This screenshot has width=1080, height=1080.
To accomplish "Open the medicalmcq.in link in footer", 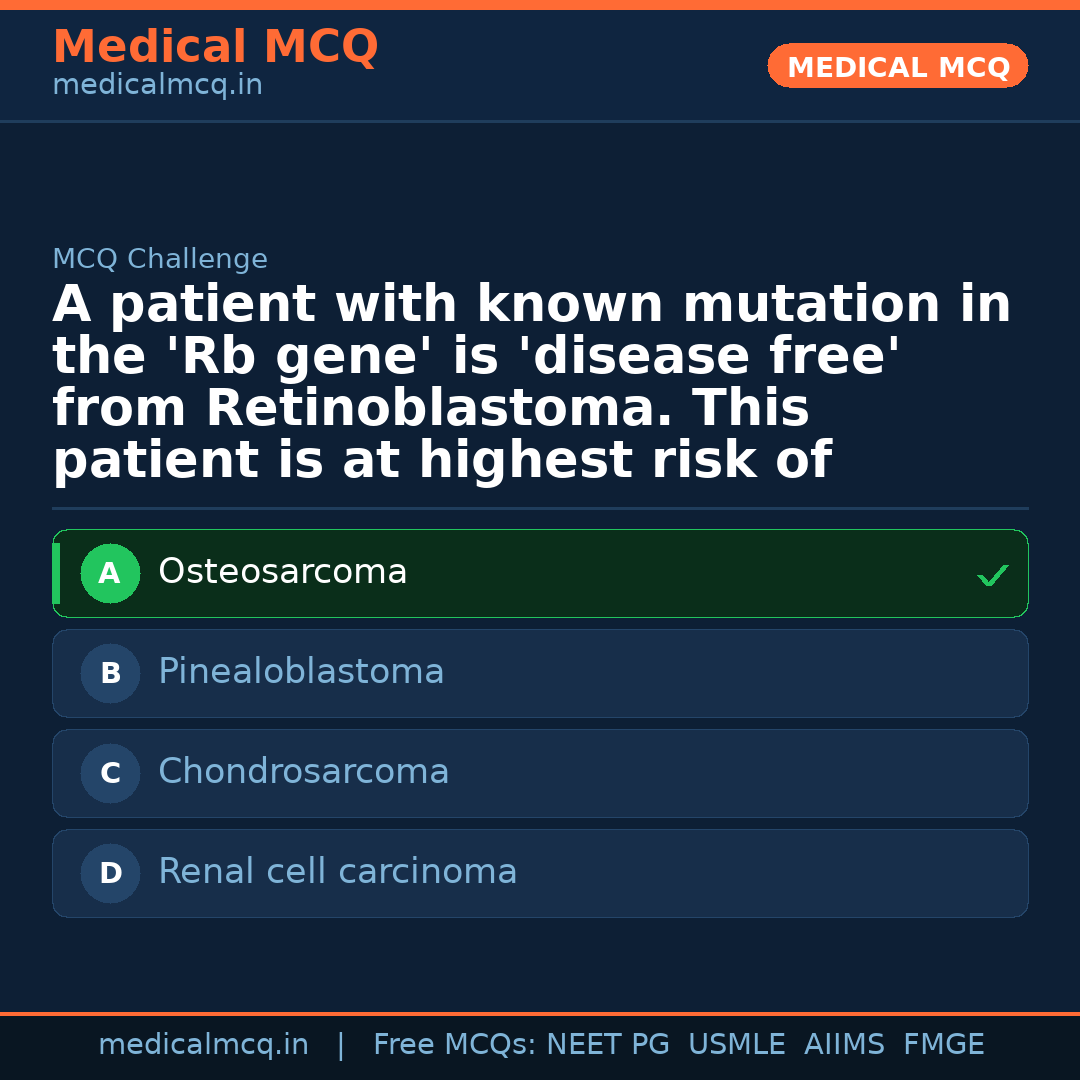I will click(x=203, y=1045).
